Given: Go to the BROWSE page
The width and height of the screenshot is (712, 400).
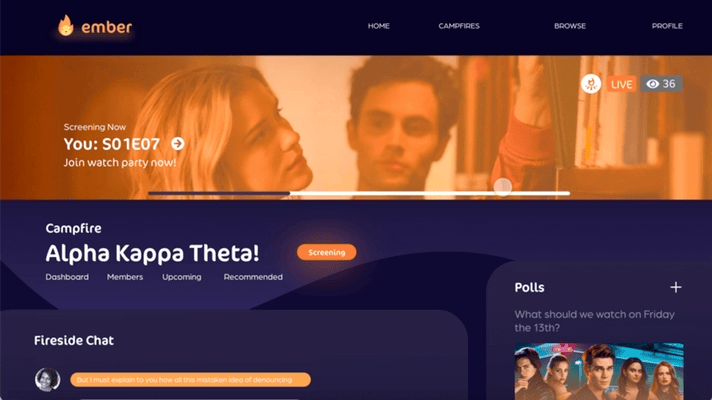Looking at the screenshot, I should pos(570,26).
